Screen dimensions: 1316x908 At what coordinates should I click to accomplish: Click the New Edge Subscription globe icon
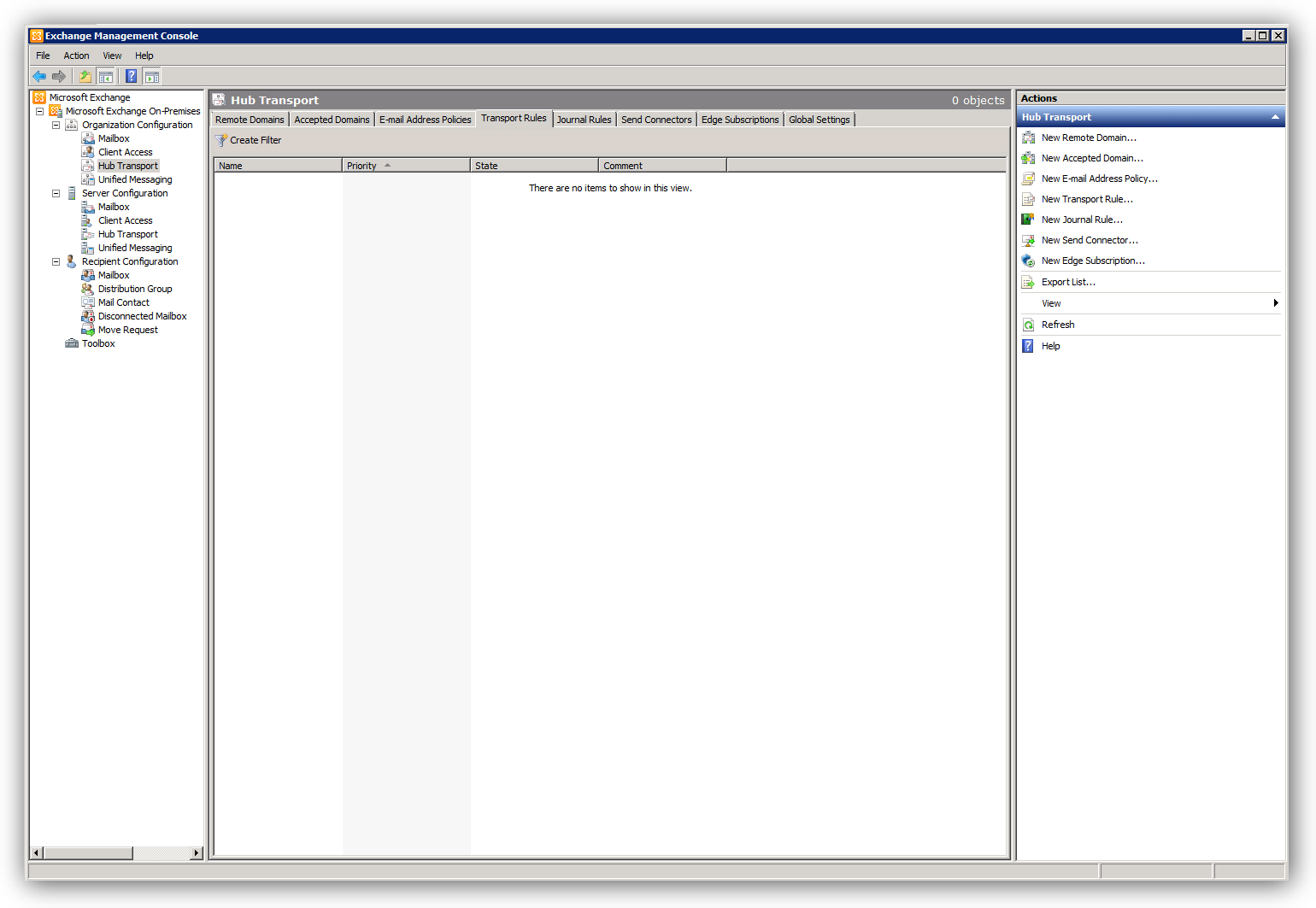pos(1028,261)
